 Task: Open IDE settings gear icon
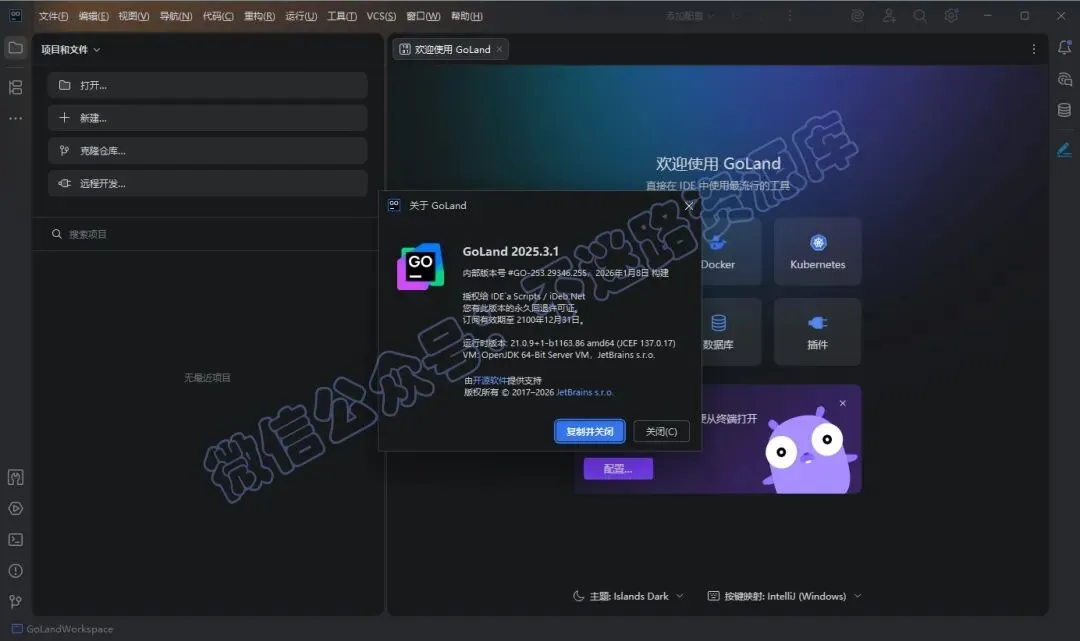click(x=951, y=16)
